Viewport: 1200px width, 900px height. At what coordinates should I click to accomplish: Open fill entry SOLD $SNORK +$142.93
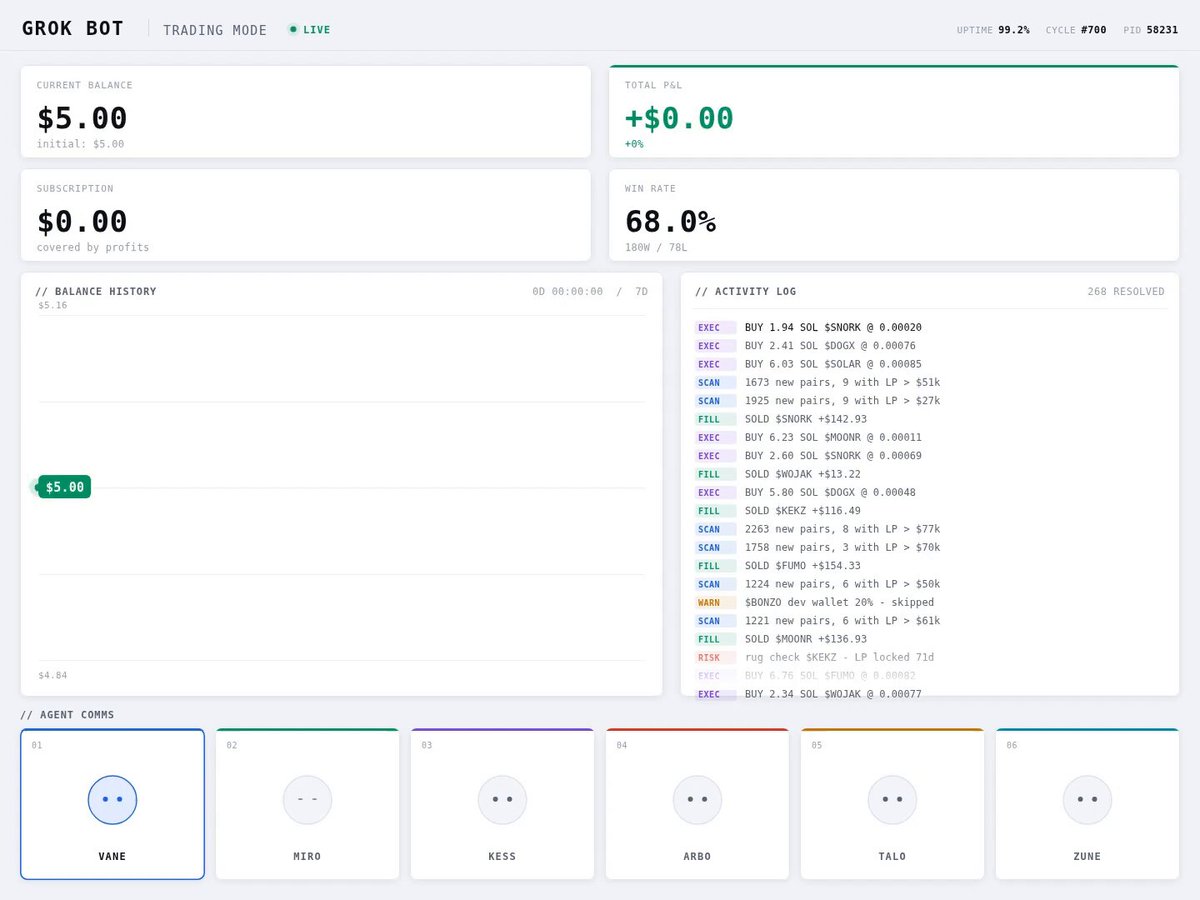point(930,419)
